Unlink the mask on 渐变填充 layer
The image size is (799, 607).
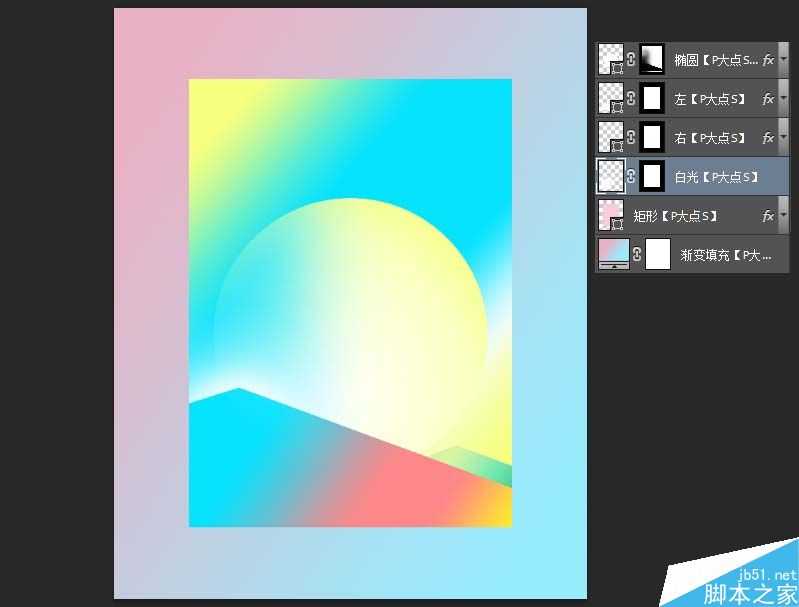(x=635, y=254)
